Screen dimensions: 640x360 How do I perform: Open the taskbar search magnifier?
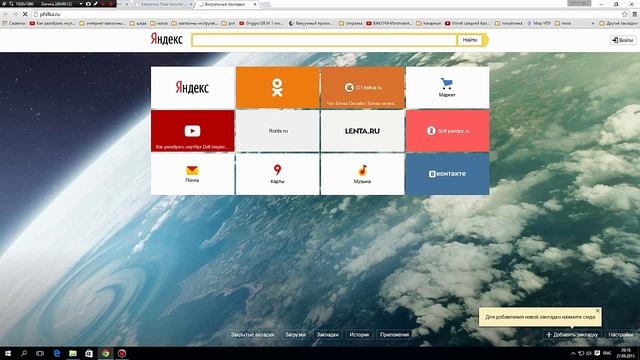point(24,353)
